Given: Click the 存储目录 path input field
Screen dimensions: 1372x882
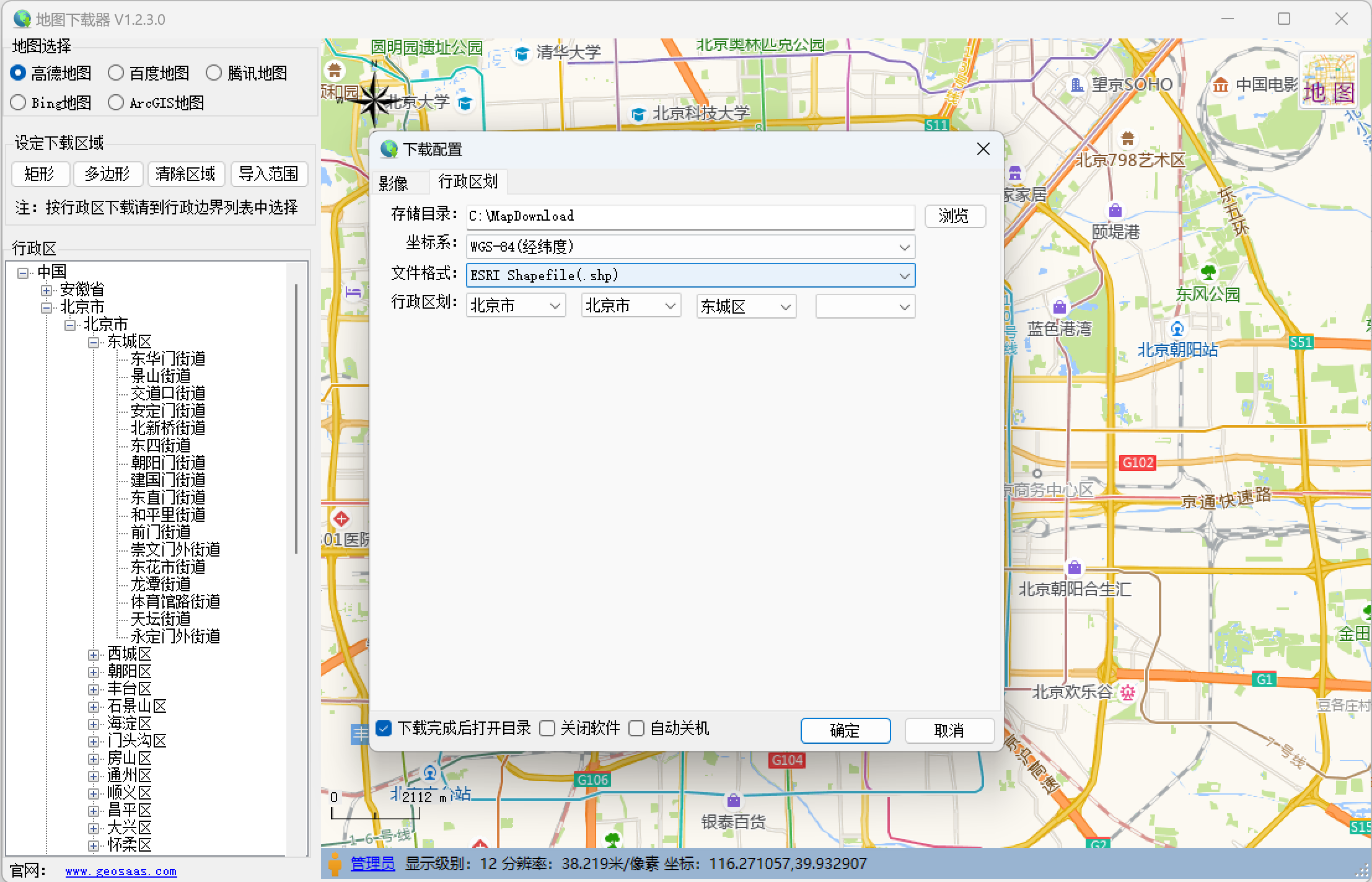Looking at the screenshot, I should pyautogui.click(x=689, y=216).
